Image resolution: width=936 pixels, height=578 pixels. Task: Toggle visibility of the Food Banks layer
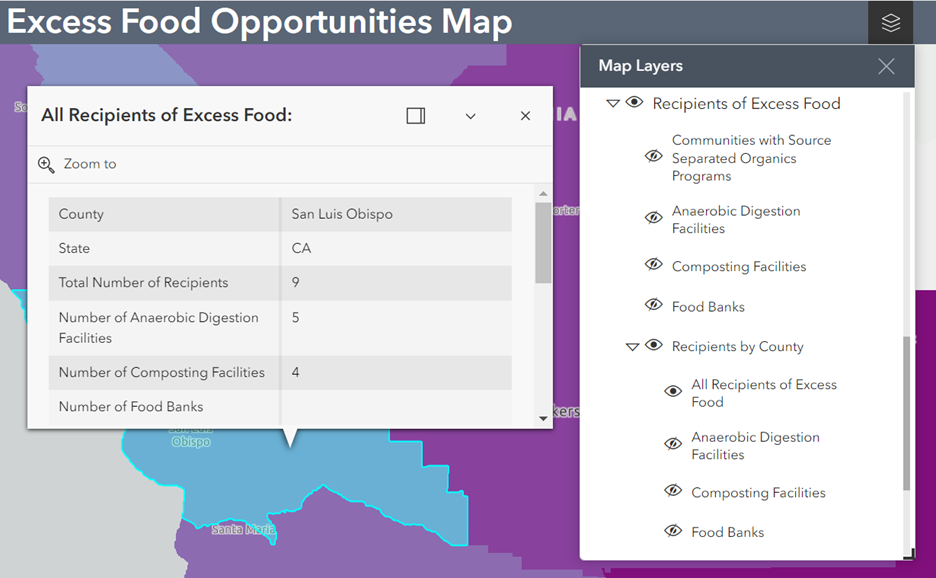pyautogui.click(x=653, y=306)
